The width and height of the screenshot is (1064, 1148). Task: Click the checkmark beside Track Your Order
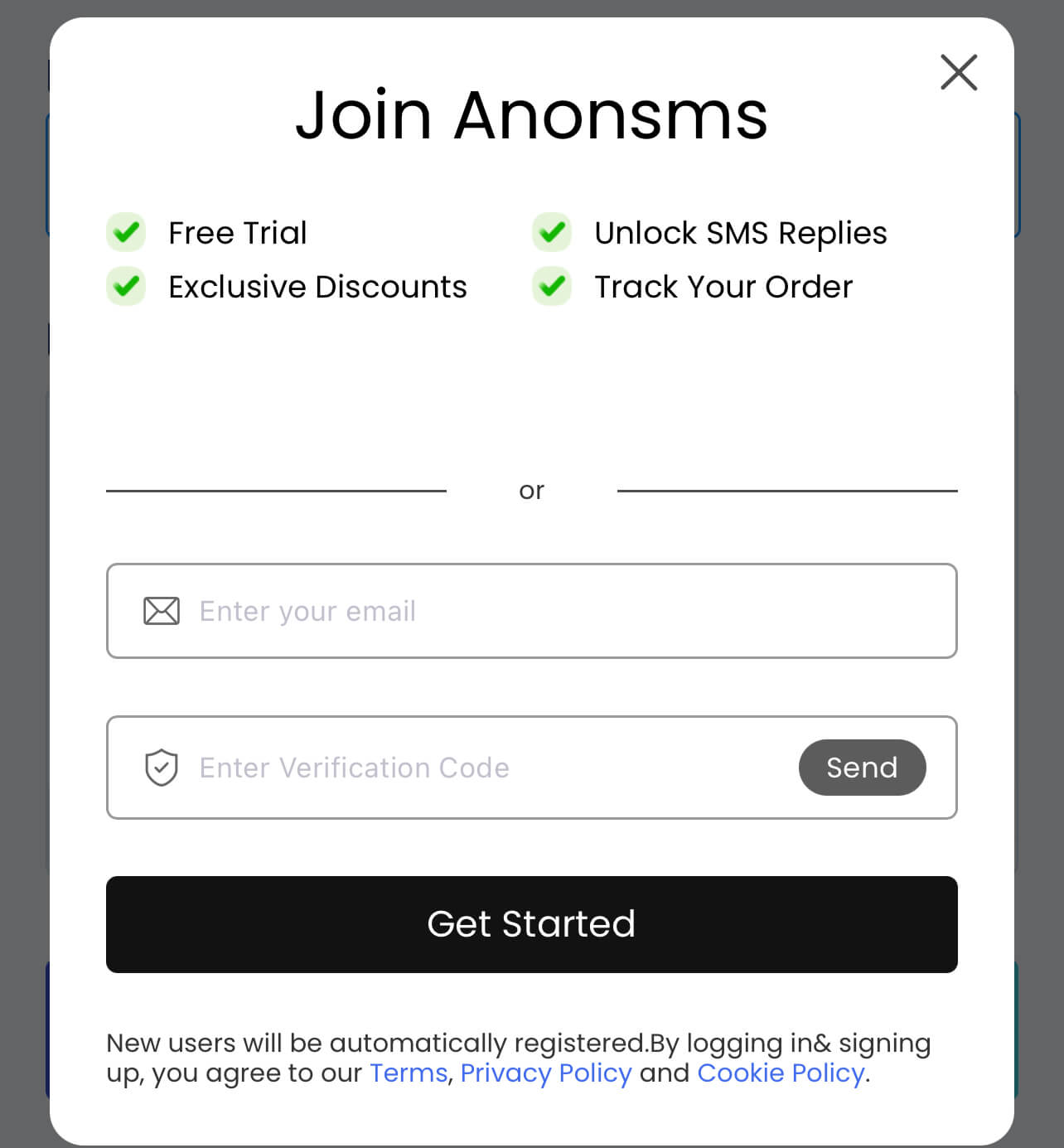(552, 286)
